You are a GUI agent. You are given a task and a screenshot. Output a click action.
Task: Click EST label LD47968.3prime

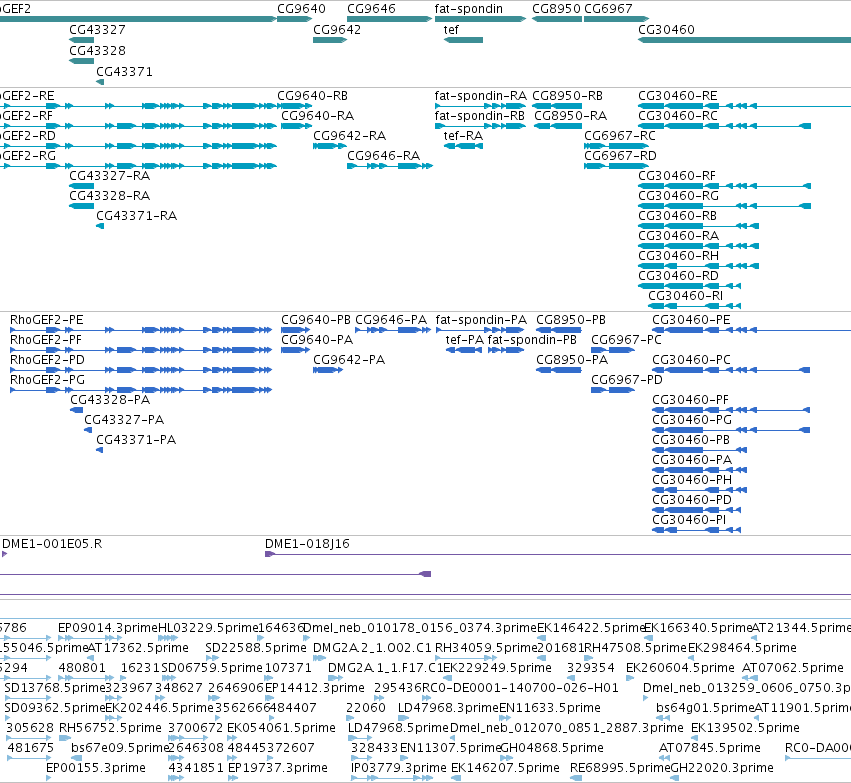click(x=448, y=708)
